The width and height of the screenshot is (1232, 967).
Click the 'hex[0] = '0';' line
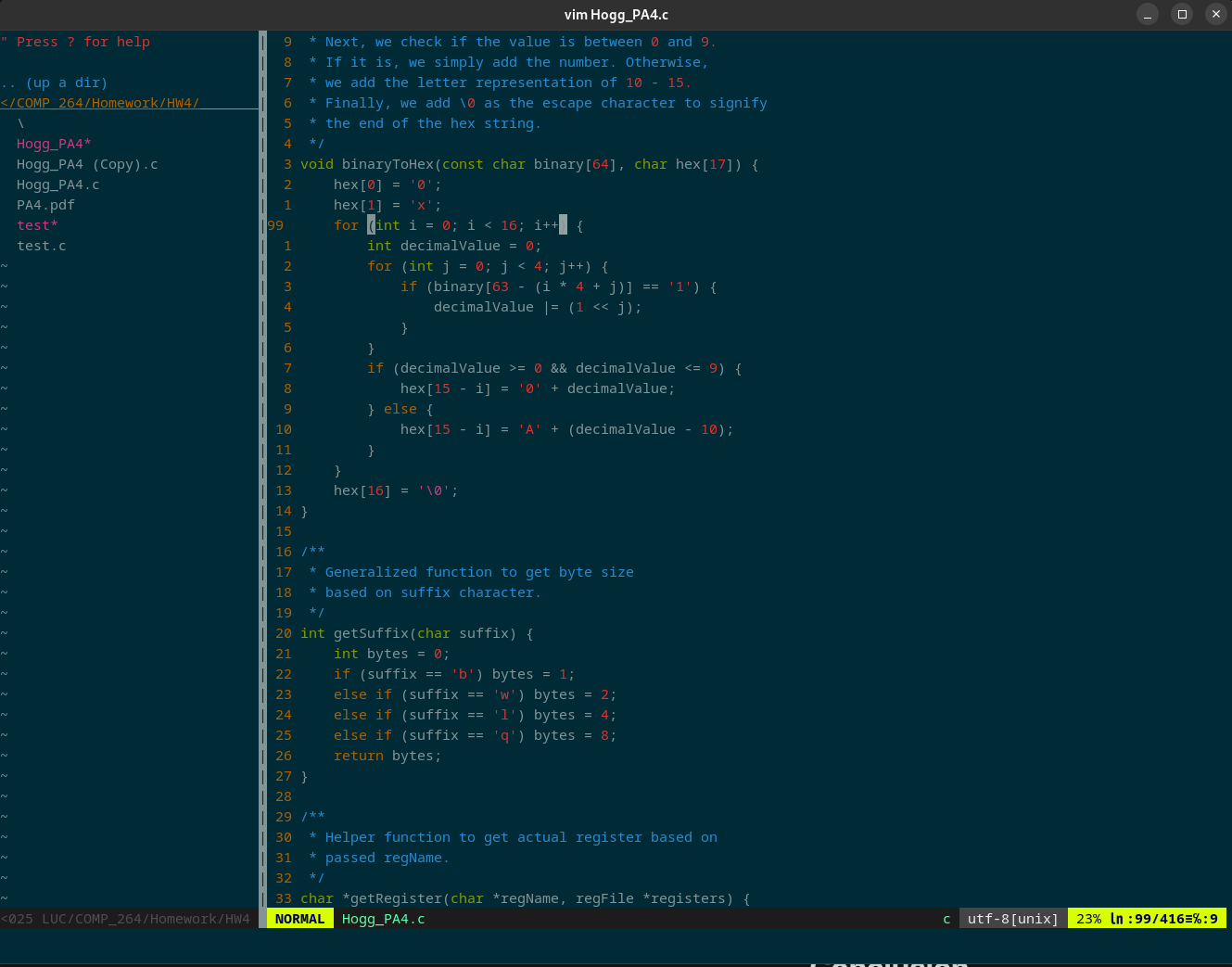pos(387,184)
